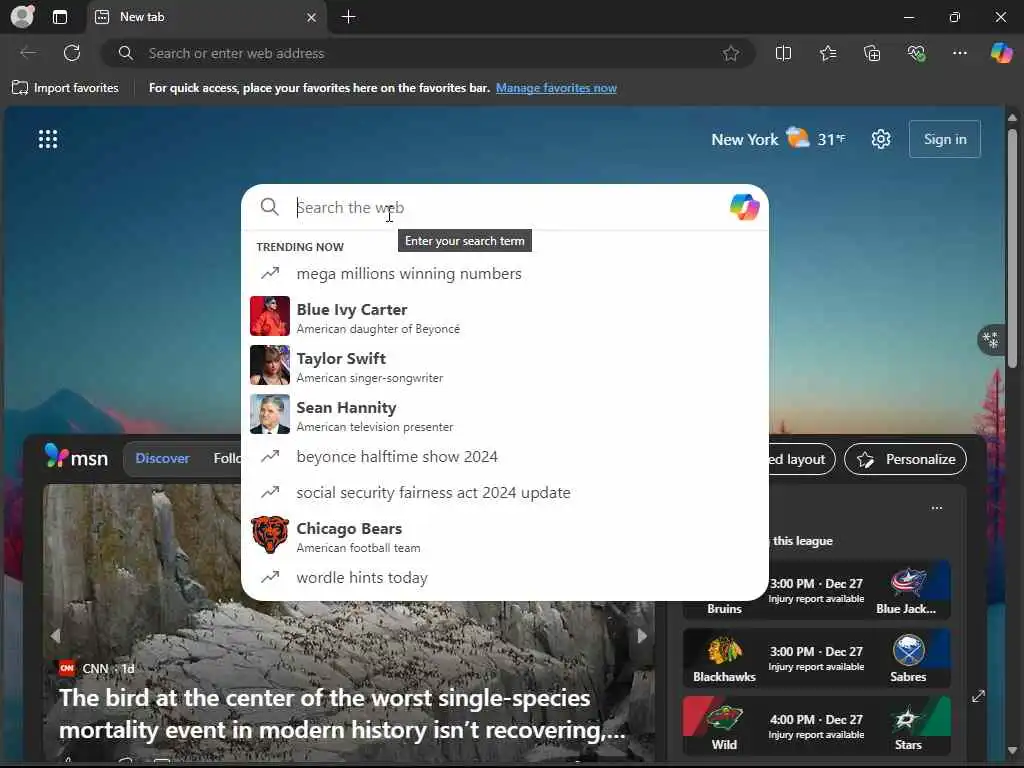The height and width of the screenshot is (768, 1024).
Task: Open Manage favorites now link
Action: click(x=556, y=88)
